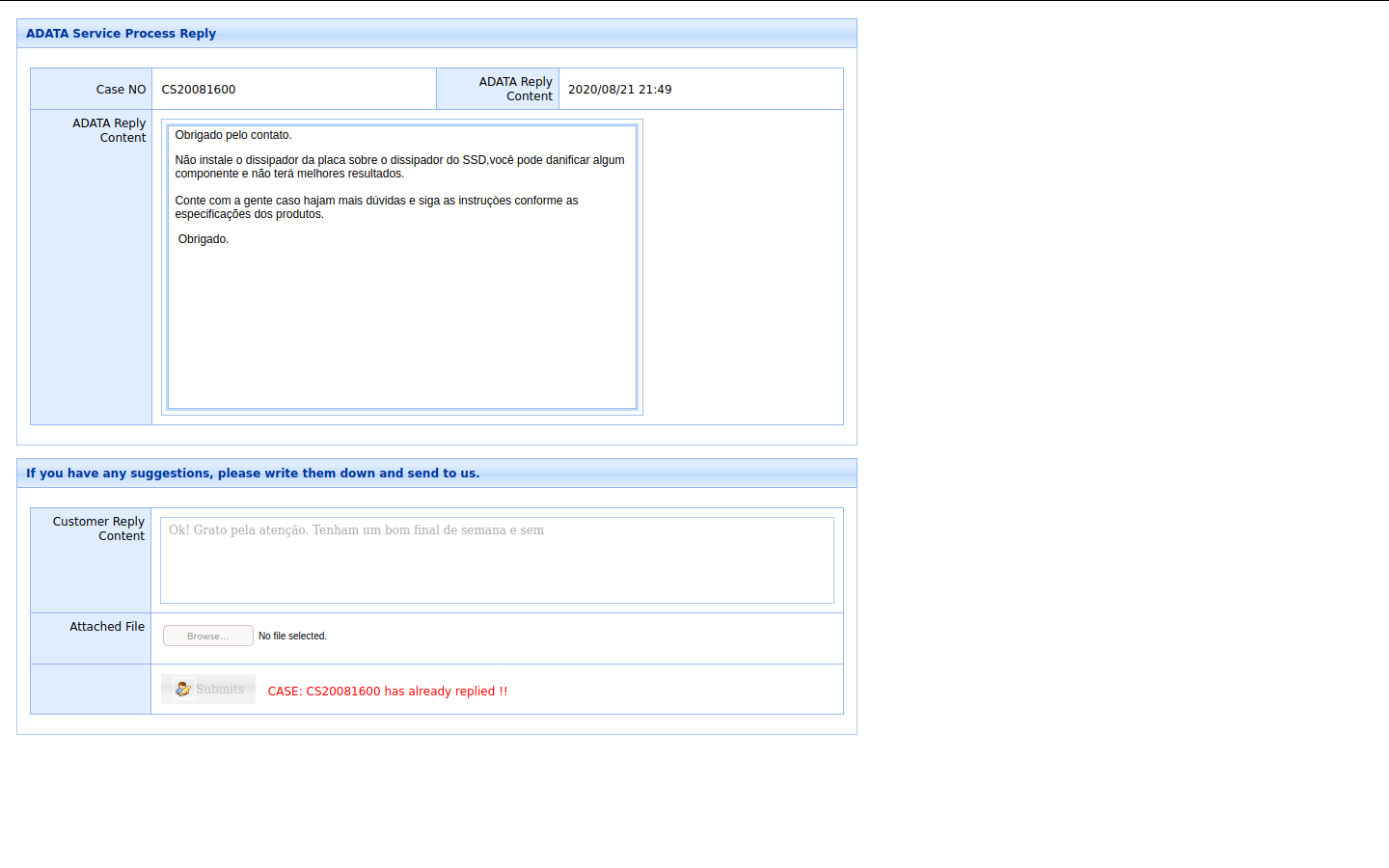Screen dimensions: 1389x868
Task: Click the 'Não instale o dissipador' paragraph
Action: coord(399,167)
